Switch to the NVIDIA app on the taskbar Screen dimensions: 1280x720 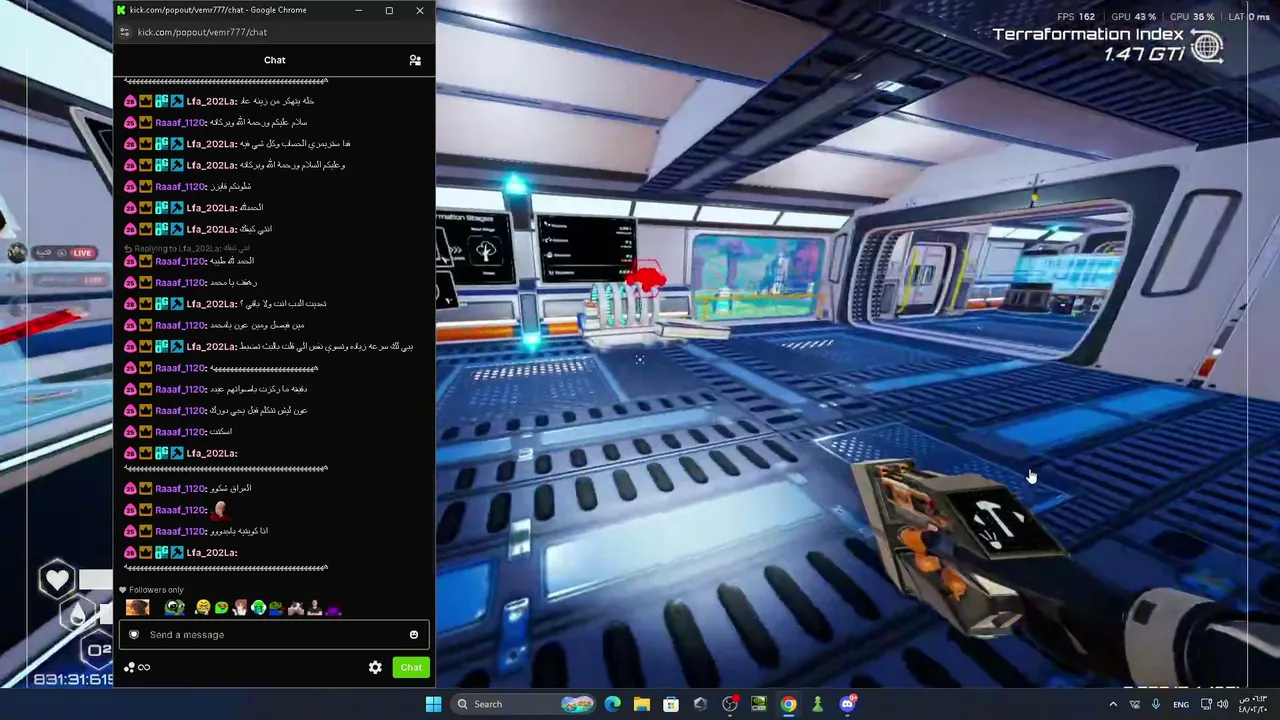tap(759, 704)
